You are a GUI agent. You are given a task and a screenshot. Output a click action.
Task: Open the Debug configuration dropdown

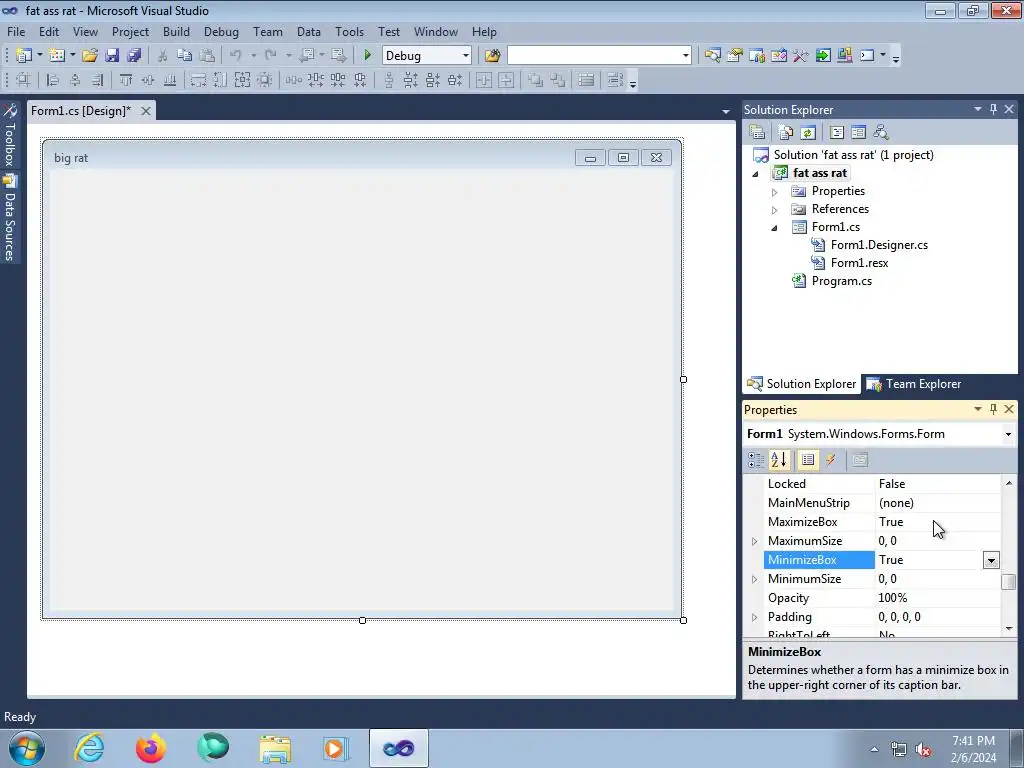(466, 56)
